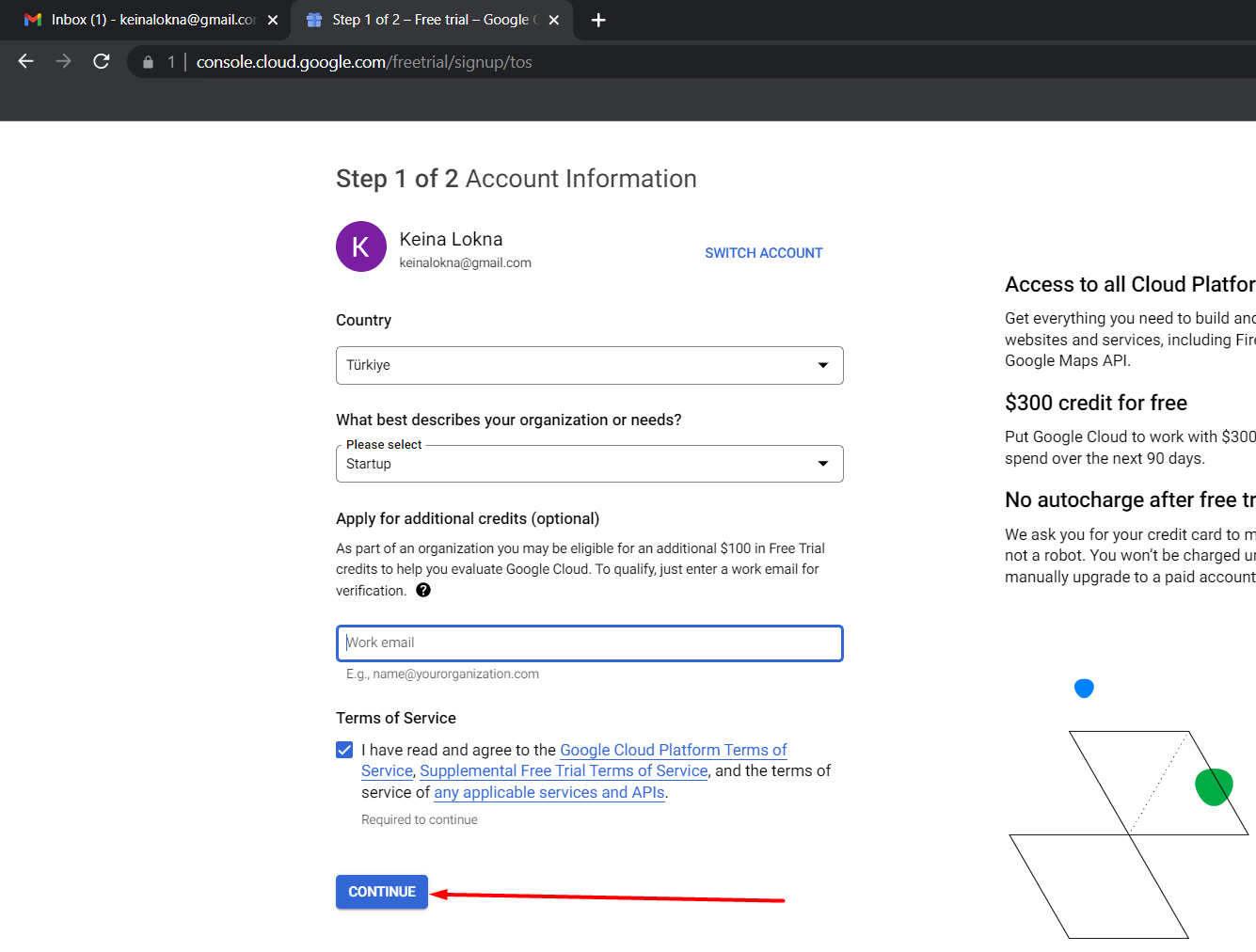1256x952 pixels.
Task: Click the browser address bar URL
Action: click(x=364, y=62)
